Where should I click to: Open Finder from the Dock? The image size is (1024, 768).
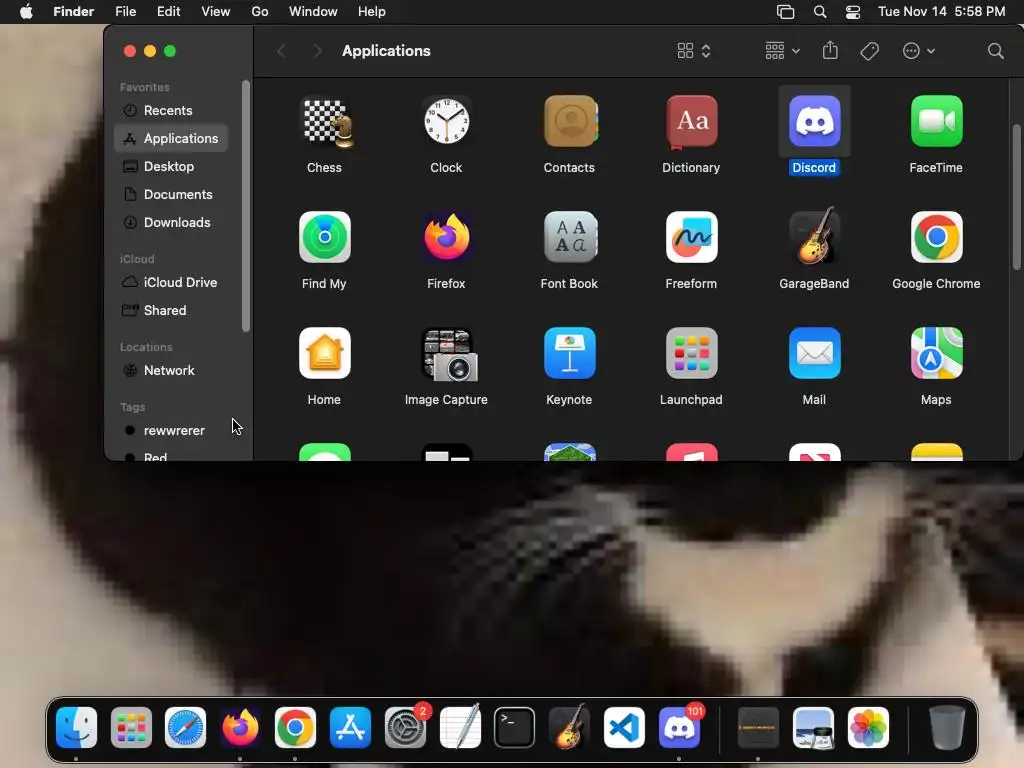pos(76,728)
